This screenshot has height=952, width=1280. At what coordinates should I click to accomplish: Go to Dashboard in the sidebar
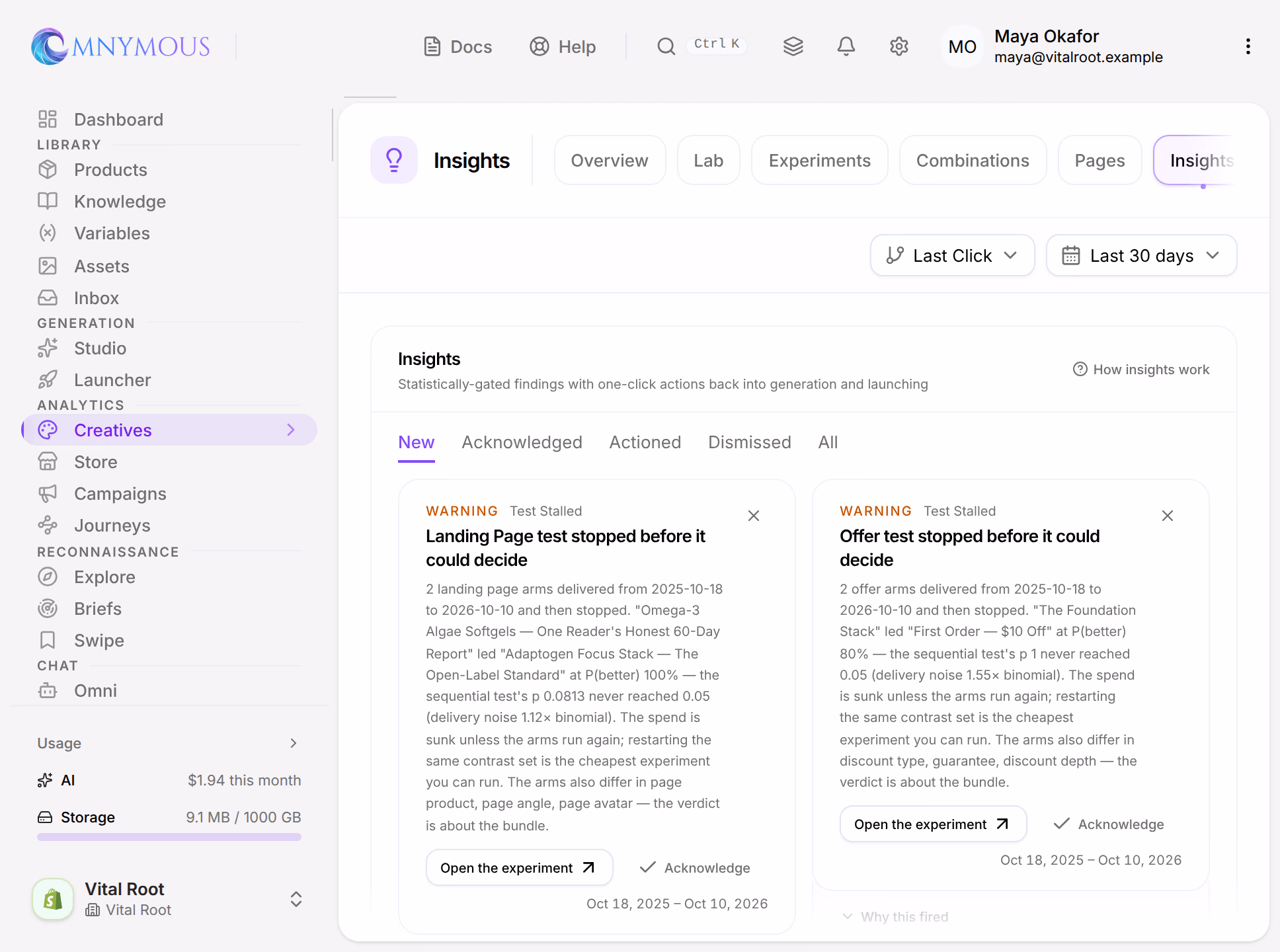pos(169,120)
